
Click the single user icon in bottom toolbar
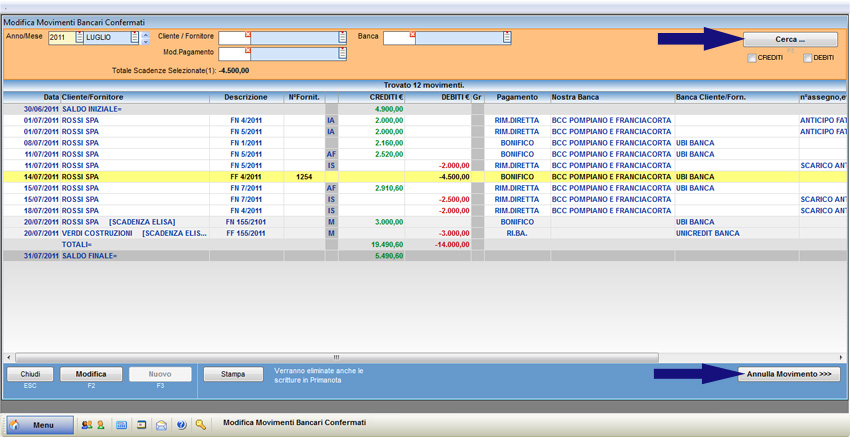[x=100, y=425]
